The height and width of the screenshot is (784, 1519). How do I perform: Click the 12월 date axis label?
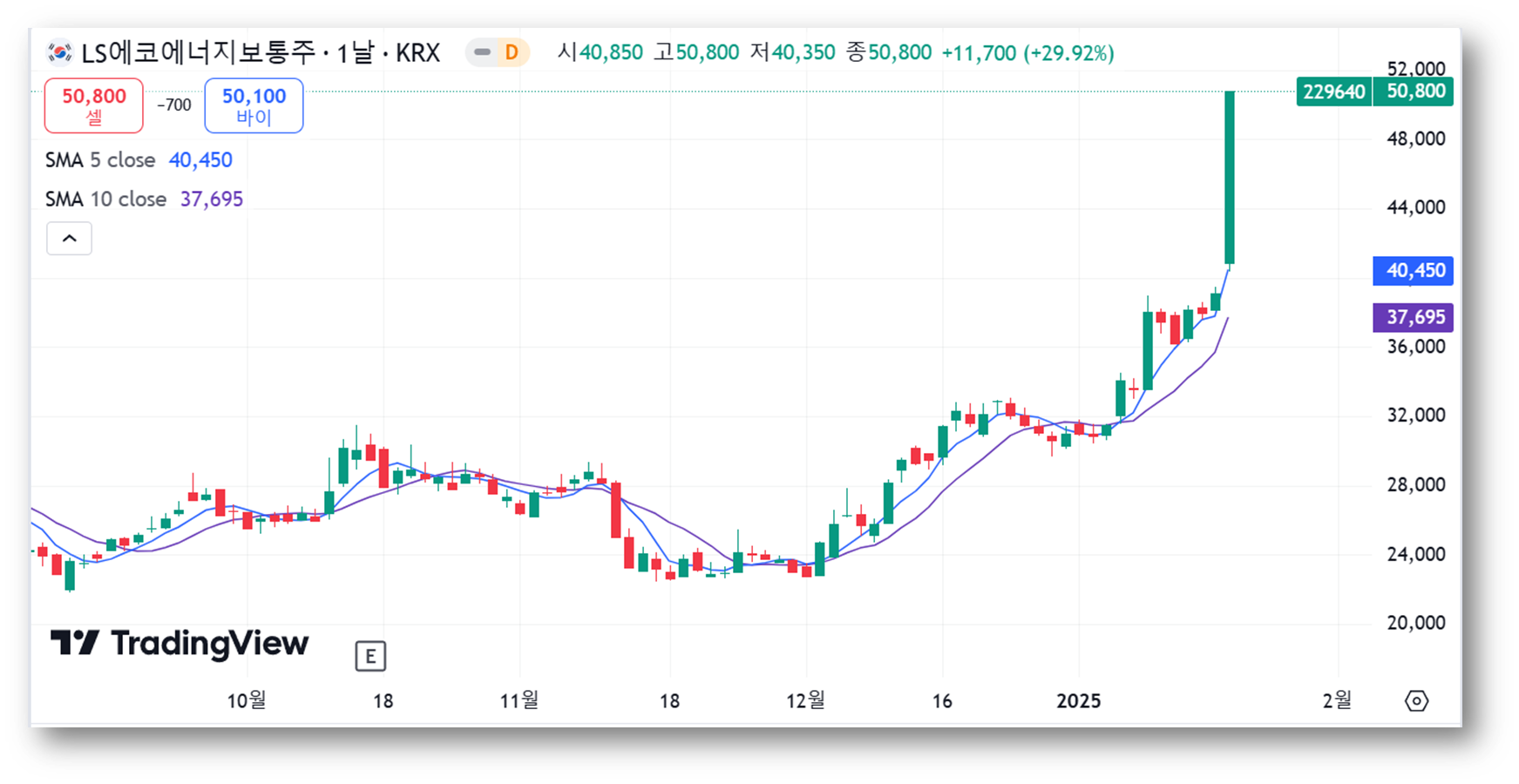(x=805, y=700)
